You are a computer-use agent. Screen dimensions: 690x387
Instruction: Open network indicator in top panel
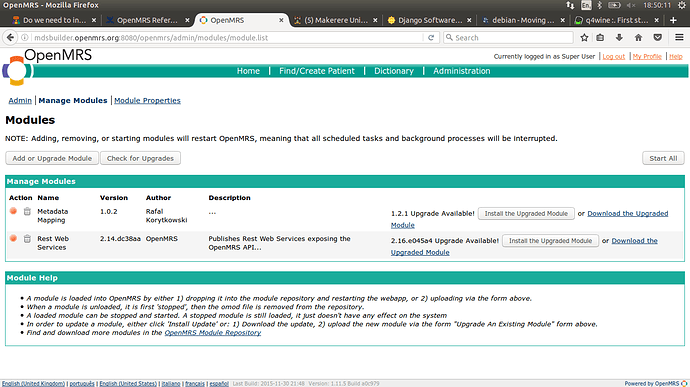point(570,5)
